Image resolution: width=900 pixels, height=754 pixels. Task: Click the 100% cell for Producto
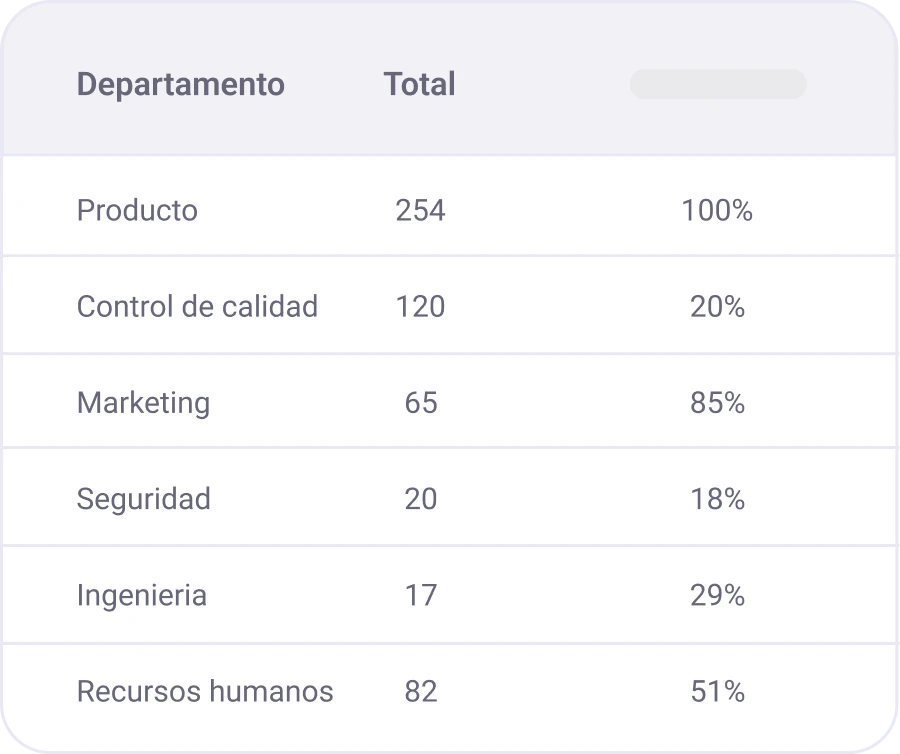[x=717, y=211]
